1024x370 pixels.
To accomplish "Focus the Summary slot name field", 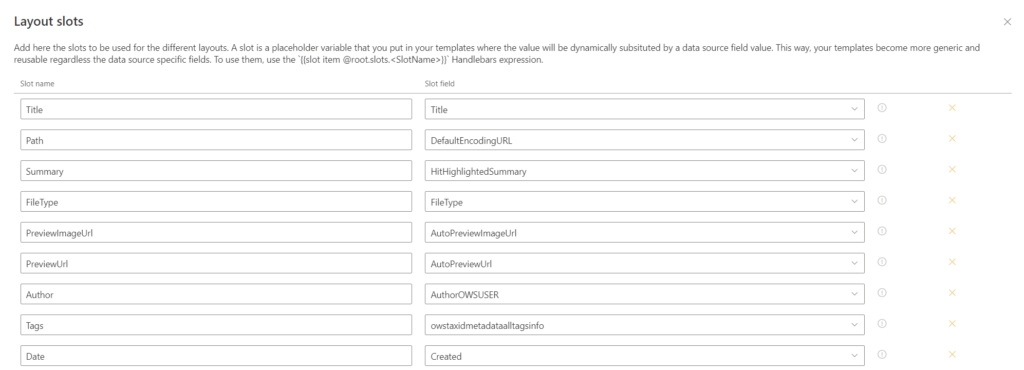I will 216,171.
